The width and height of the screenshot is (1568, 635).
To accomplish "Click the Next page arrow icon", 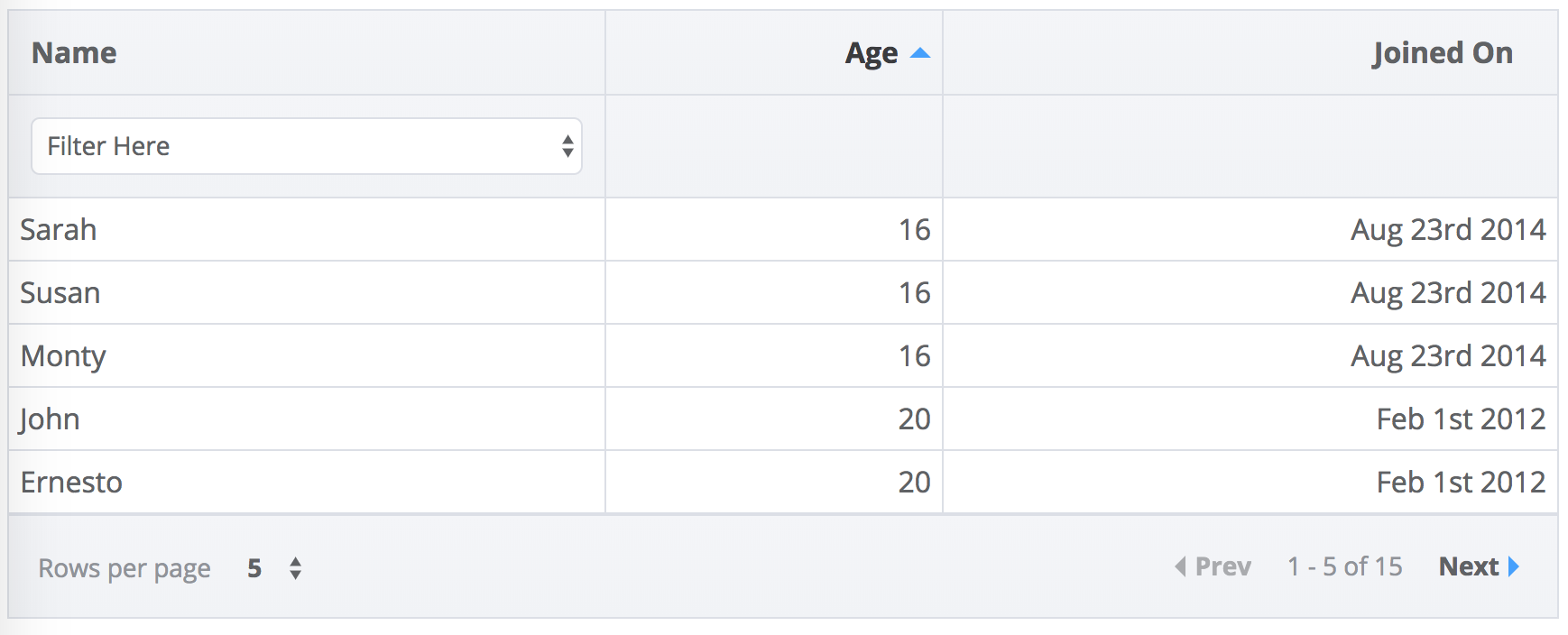I will coord(1514,566).
